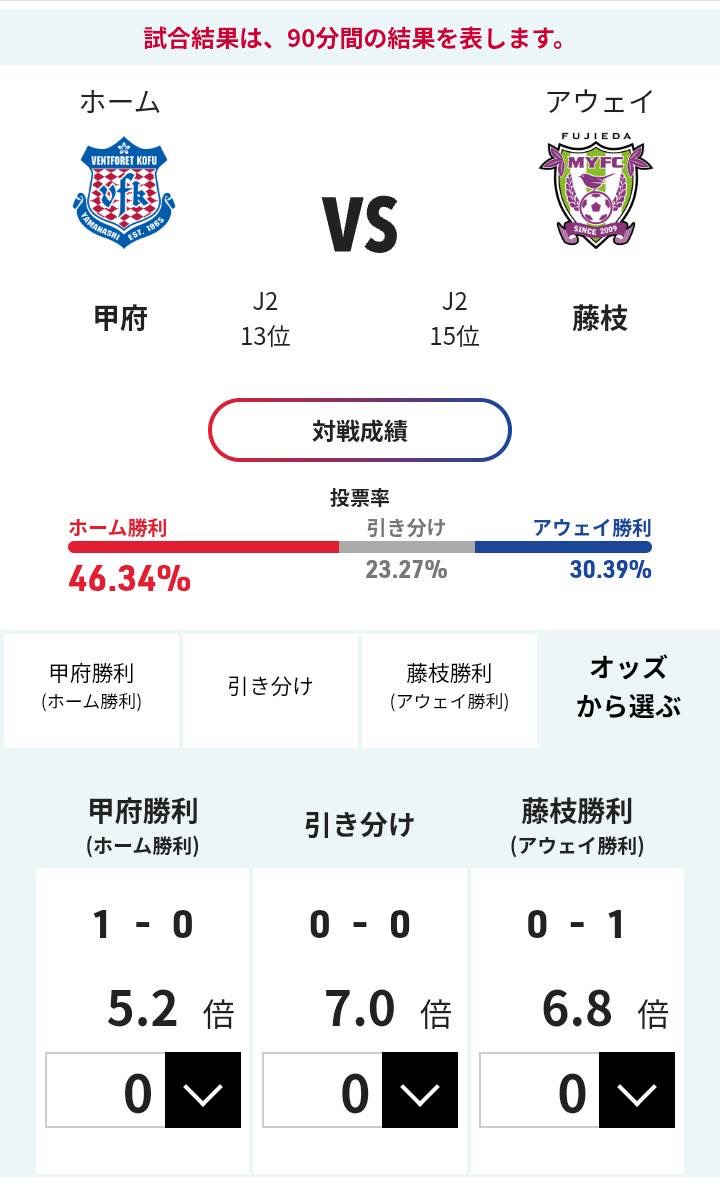Click the 藤枝 team name
The image size is (720, 1180).
pos(600,319)
